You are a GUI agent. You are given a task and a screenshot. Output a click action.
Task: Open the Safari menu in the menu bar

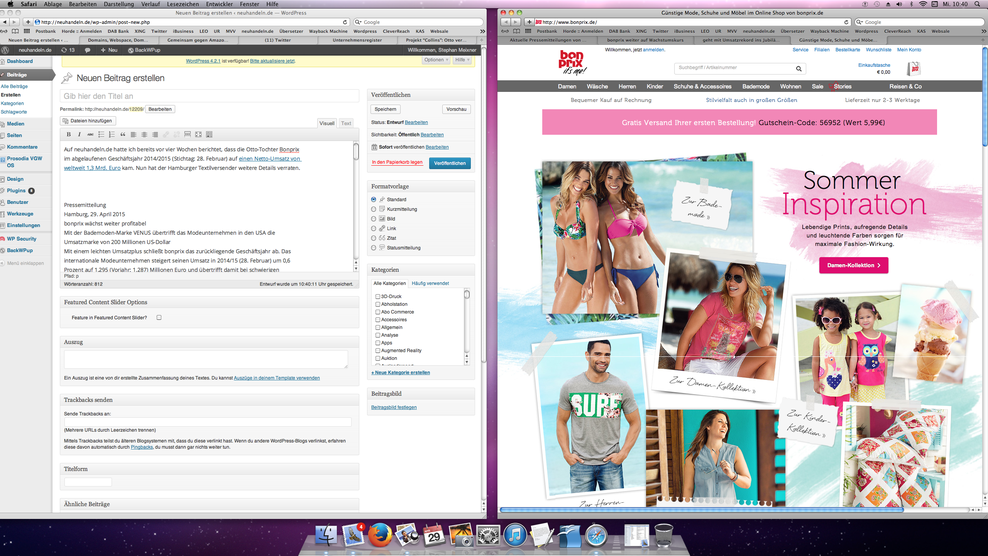[x=29, y=4]
